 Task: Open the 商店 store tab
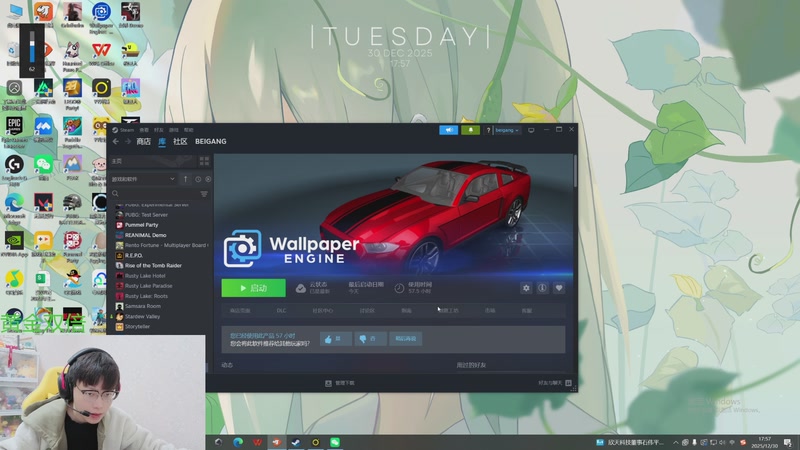point(143,141)
